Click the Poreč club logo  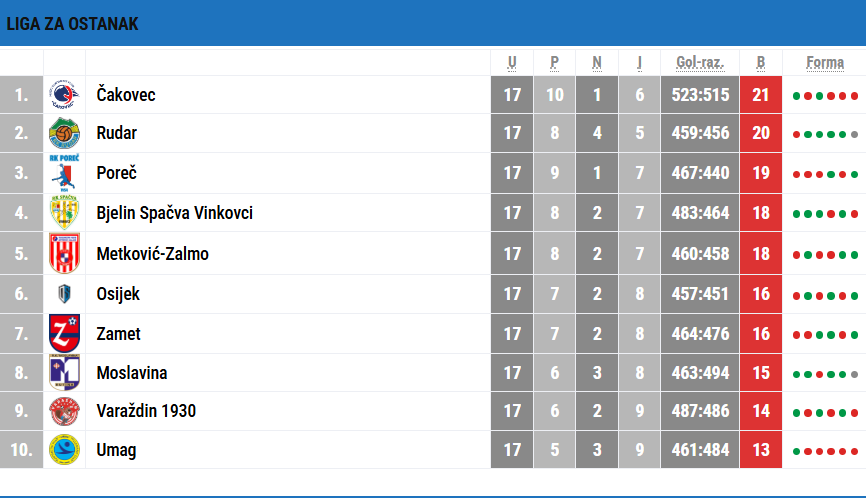(64, 173)
